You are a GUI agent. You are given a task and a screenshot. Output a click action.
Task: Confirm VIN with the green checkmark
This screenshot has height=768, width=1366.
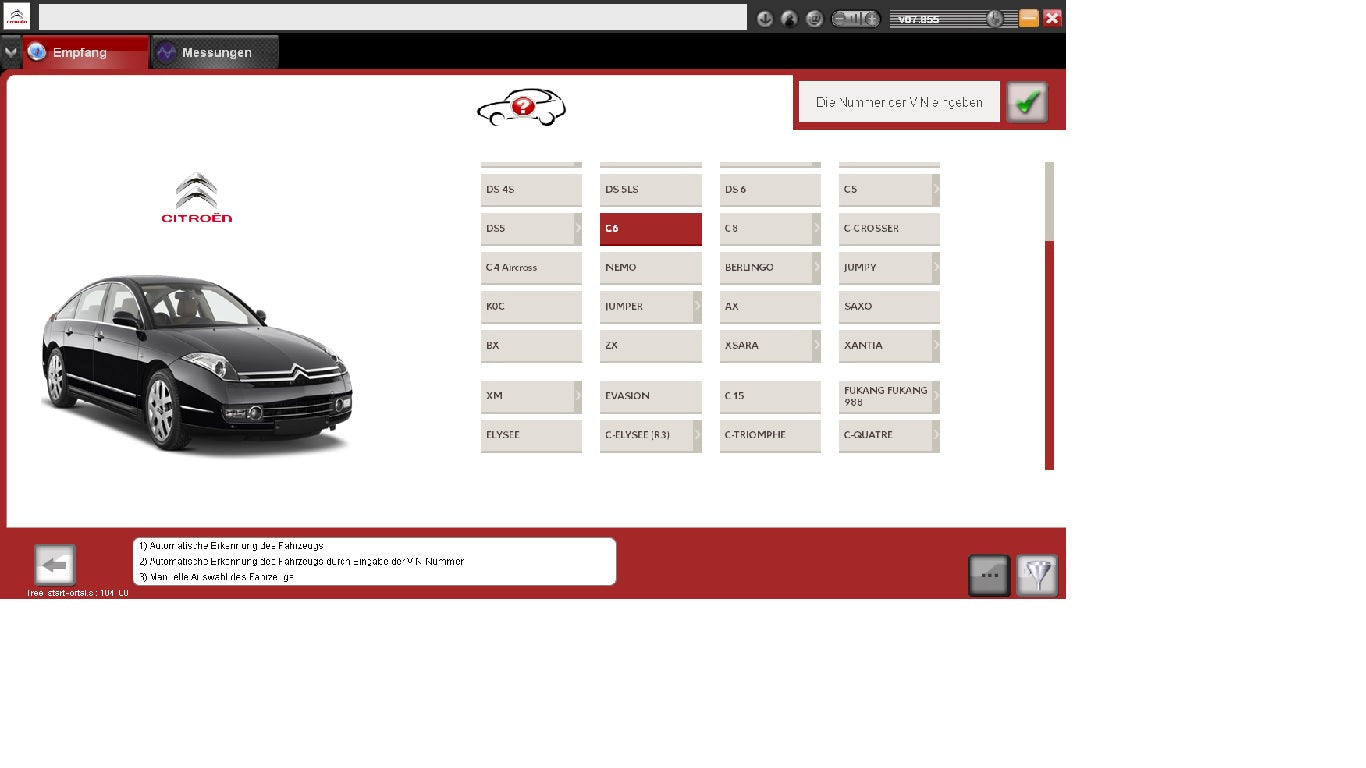pos(1026,102)
